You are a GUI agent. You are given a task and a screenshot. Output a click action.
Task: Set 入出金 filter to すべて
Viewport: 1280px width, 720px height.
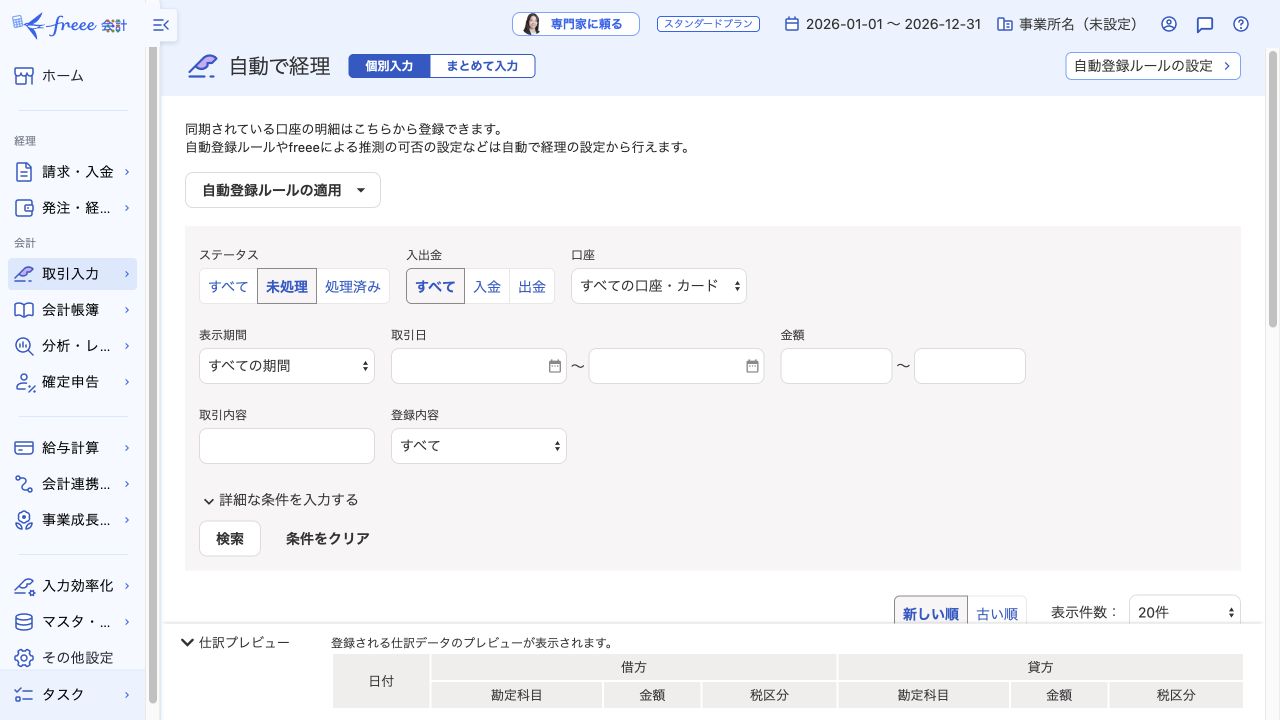click(x=435, y=286)
